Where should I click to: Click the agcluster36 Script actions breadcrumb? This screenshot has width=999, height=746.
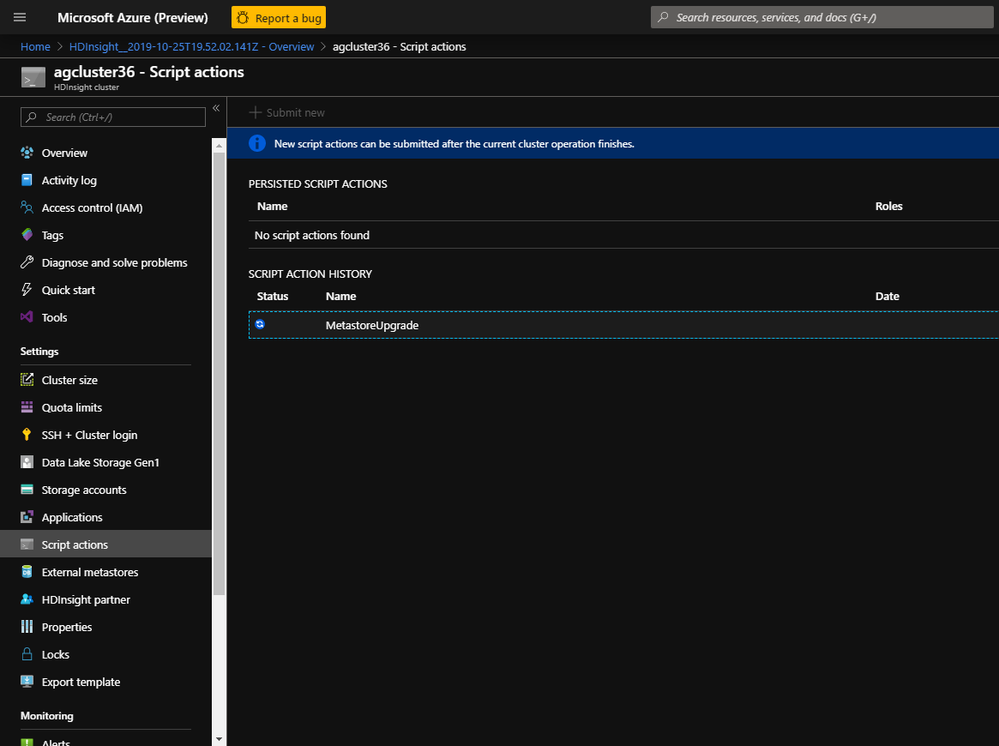point(399,47)
